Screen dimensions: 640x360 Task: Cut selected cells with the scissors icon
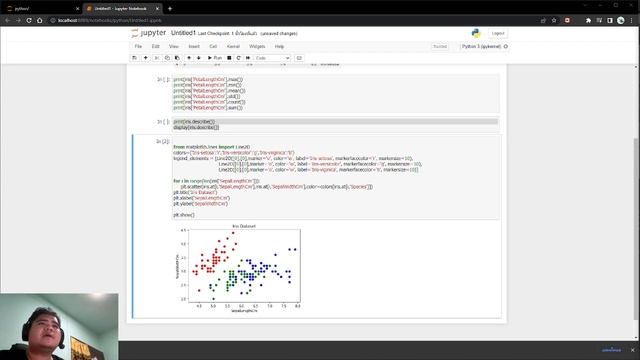[157, 58]
